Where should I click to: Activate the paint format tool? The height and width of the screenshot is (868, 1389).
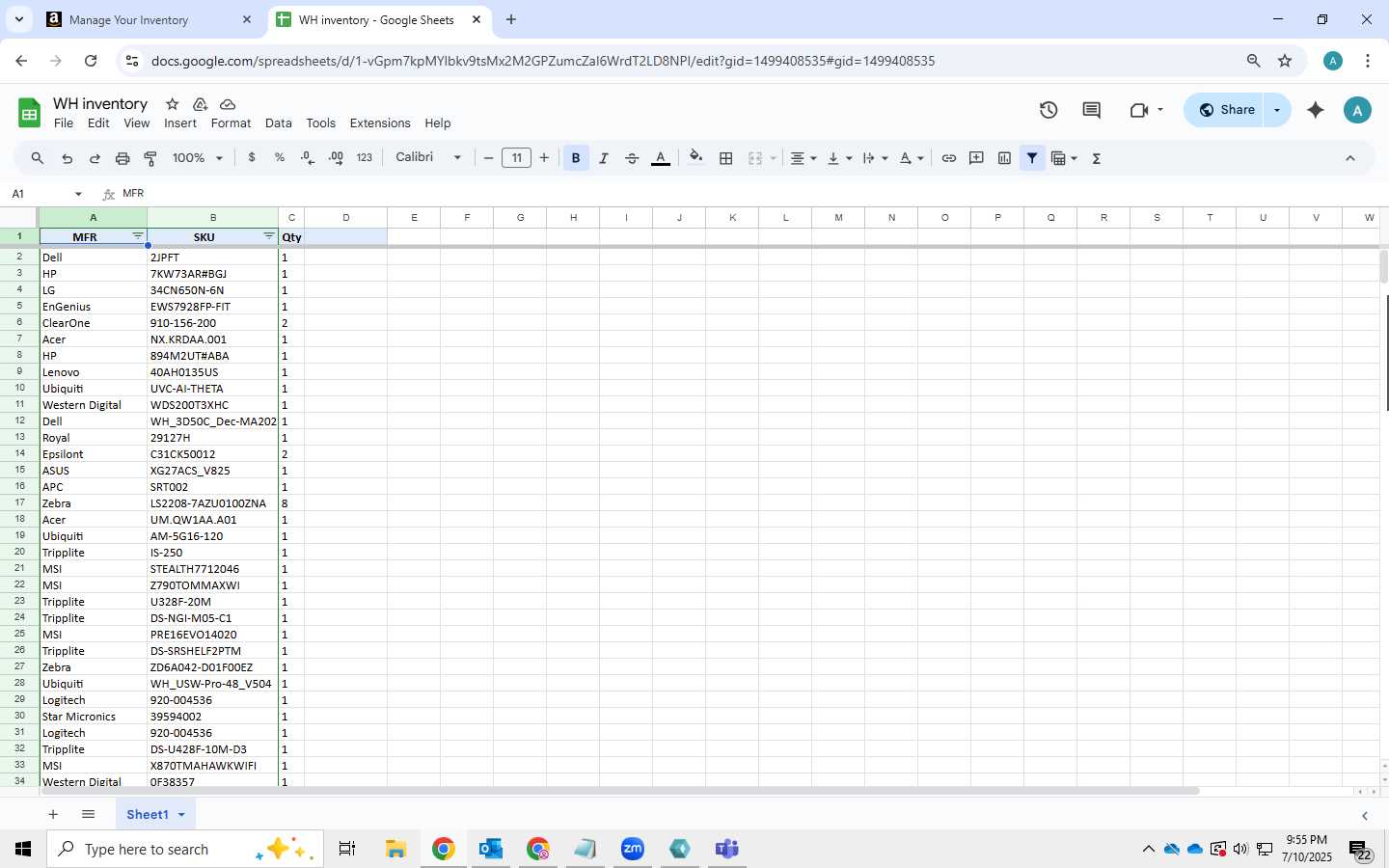[150, 158]
